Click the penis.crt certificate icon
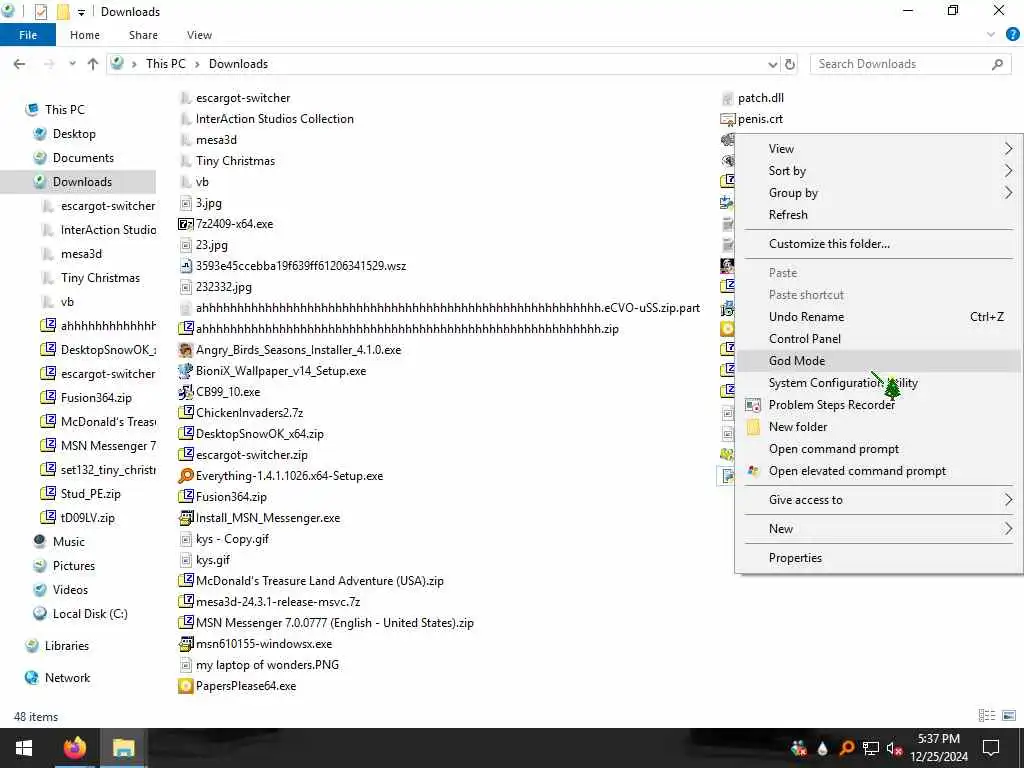This screenshot has width=1024, height=768. (728, 119)
